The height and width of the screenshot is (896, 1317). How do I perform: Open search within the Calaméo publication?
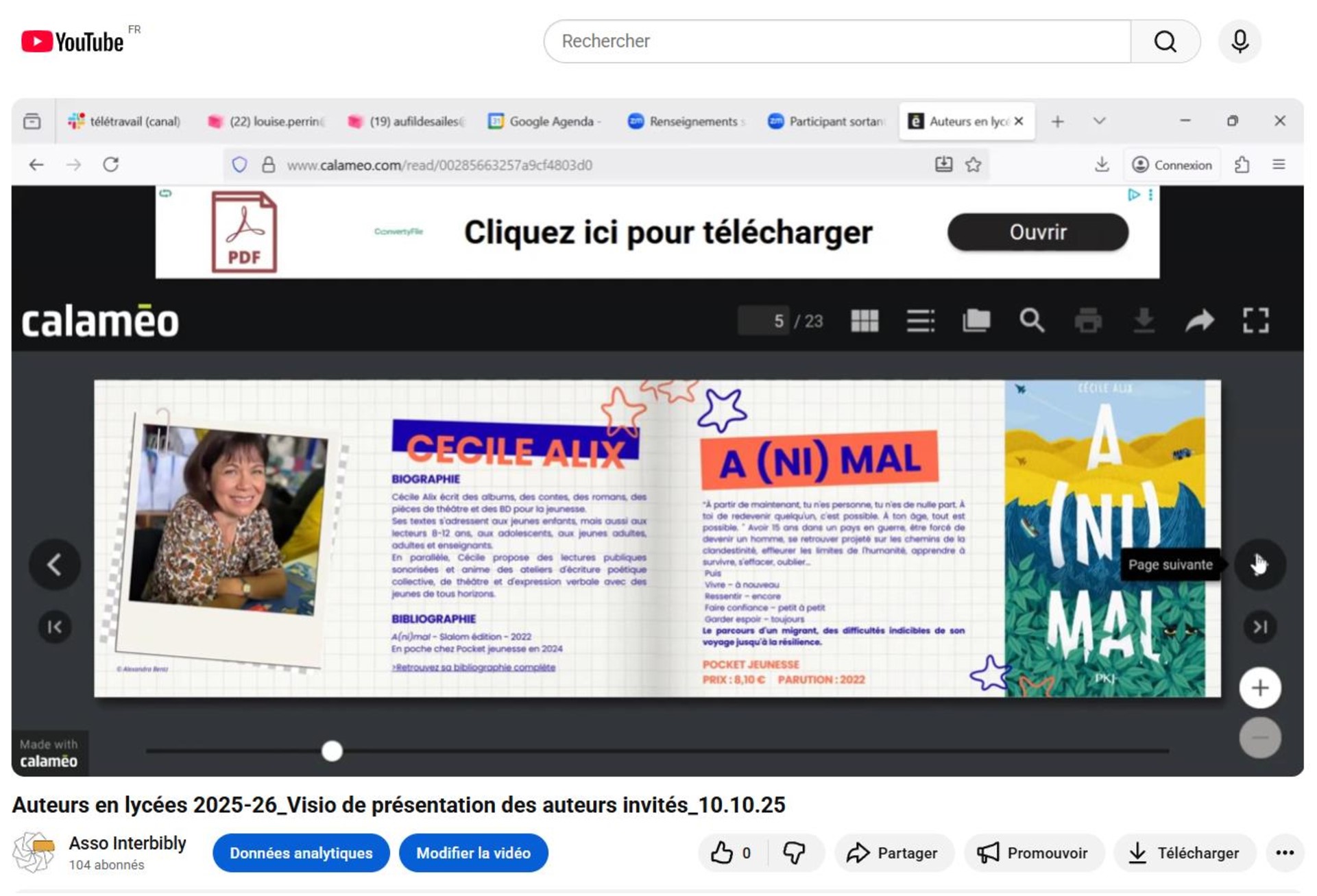click(1031, 320)
